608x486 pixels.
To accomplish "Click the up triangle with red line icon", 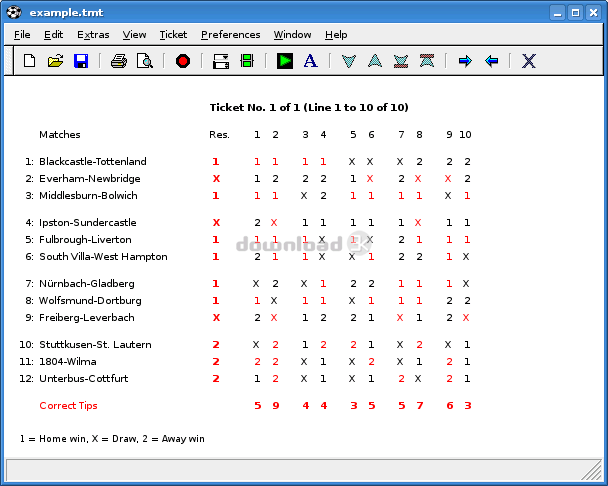I will point(427,61).
